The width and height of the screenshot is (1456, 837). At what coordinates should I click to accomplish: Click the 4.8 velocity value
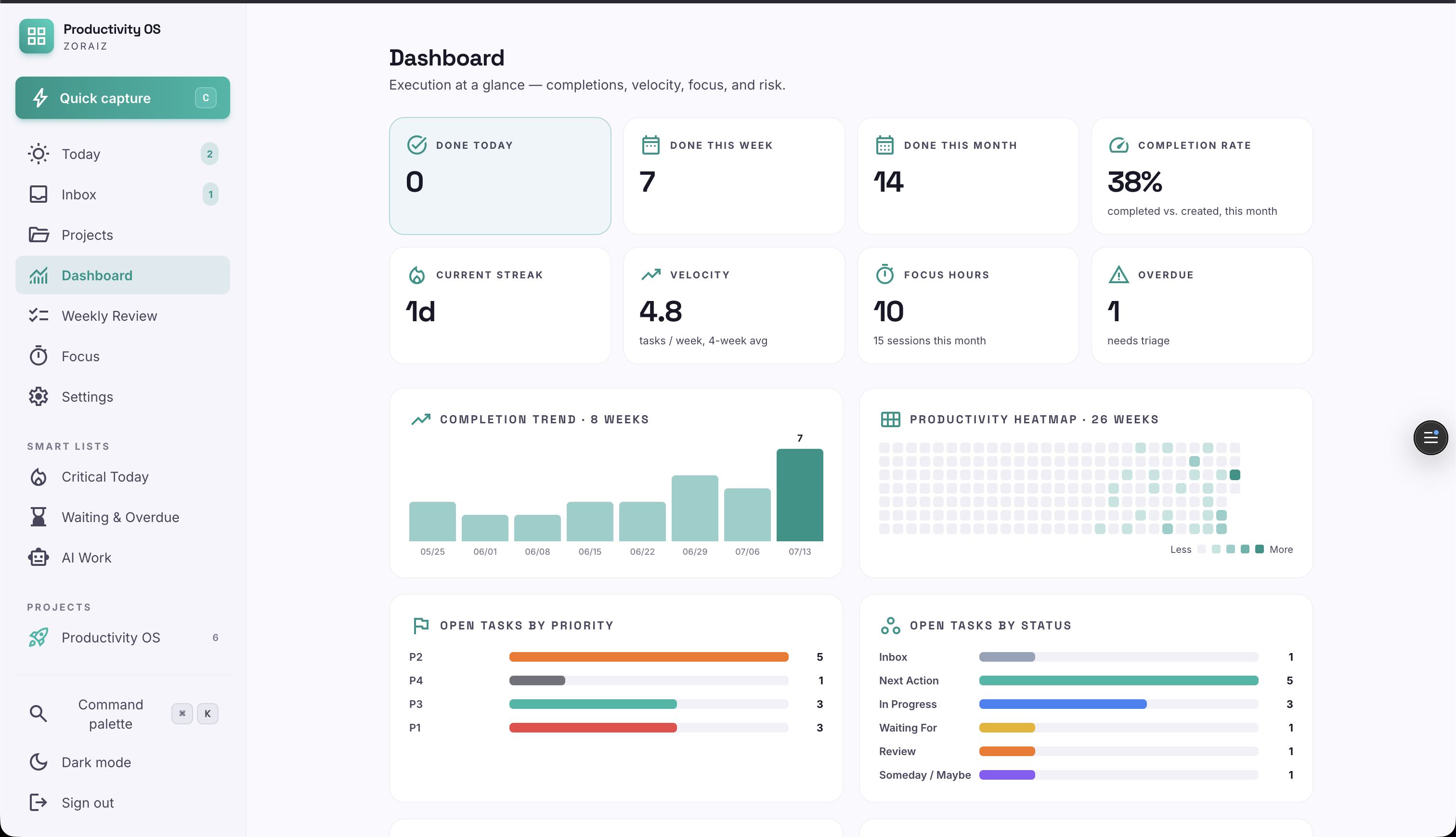[661, 311]
